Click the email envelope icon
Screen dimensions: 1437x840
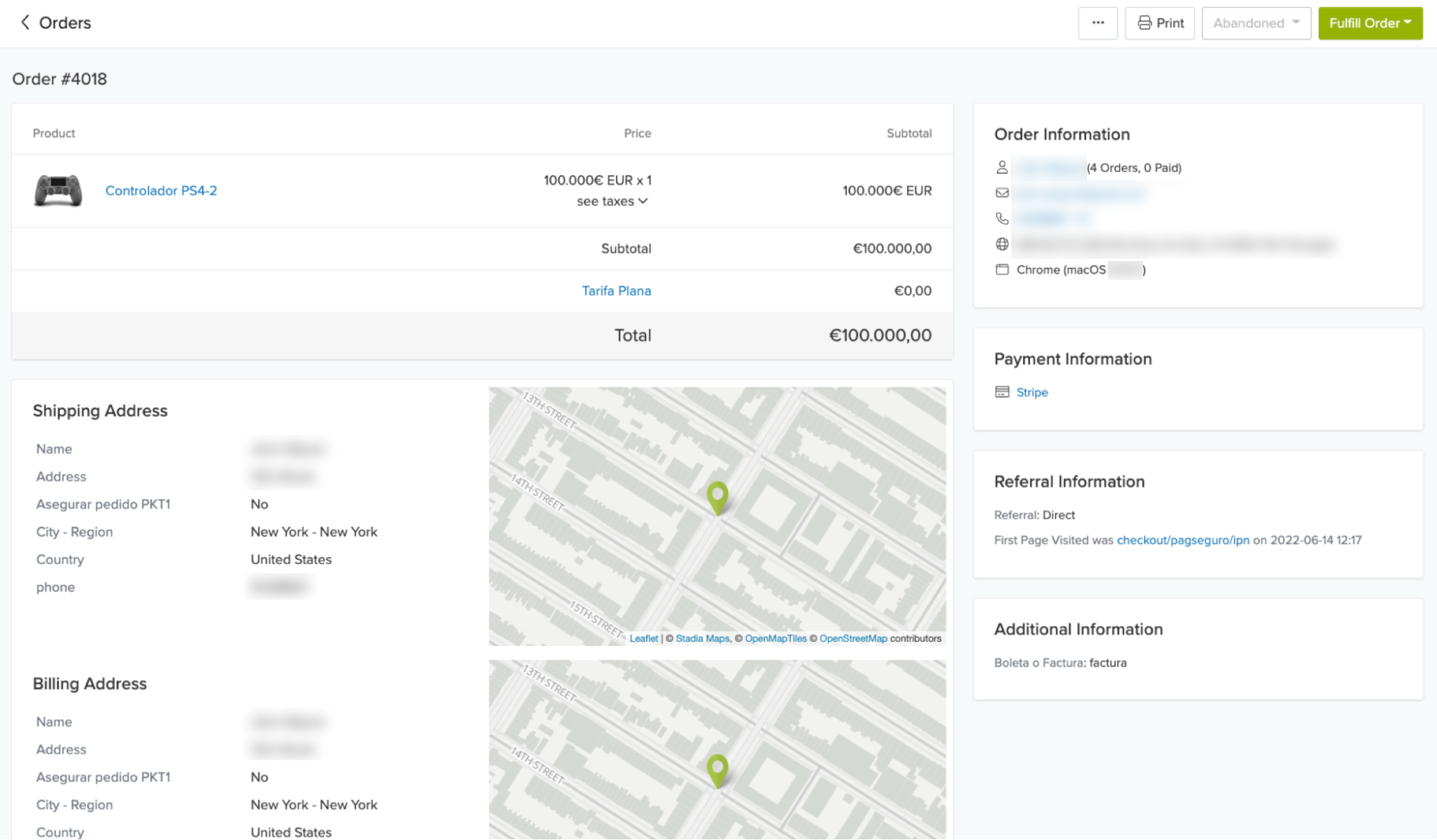(x=1002, y=193)
